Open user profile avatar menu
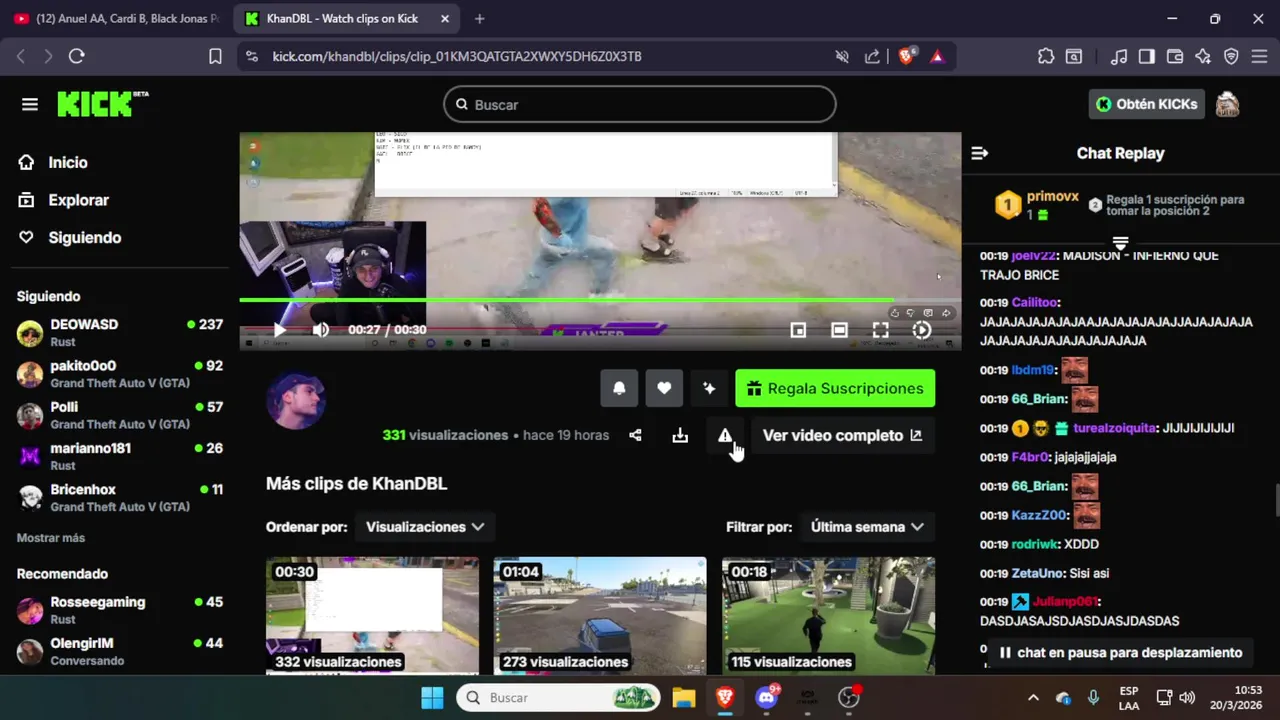This screenshot has height=720, width=1280. click(1227, 104)
